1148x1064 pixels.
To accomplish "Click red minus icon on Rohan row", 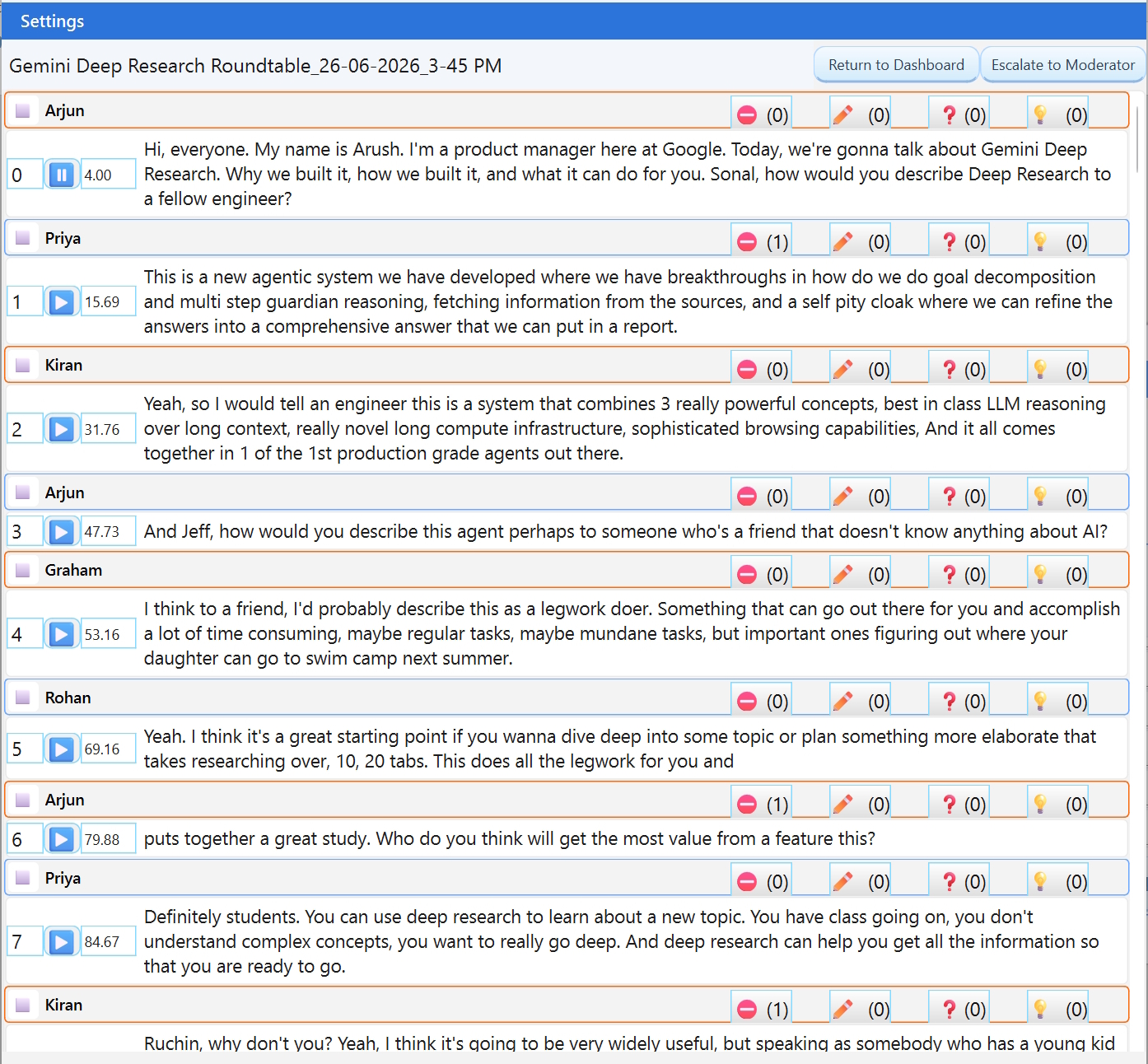I will (x=747, y=701).
